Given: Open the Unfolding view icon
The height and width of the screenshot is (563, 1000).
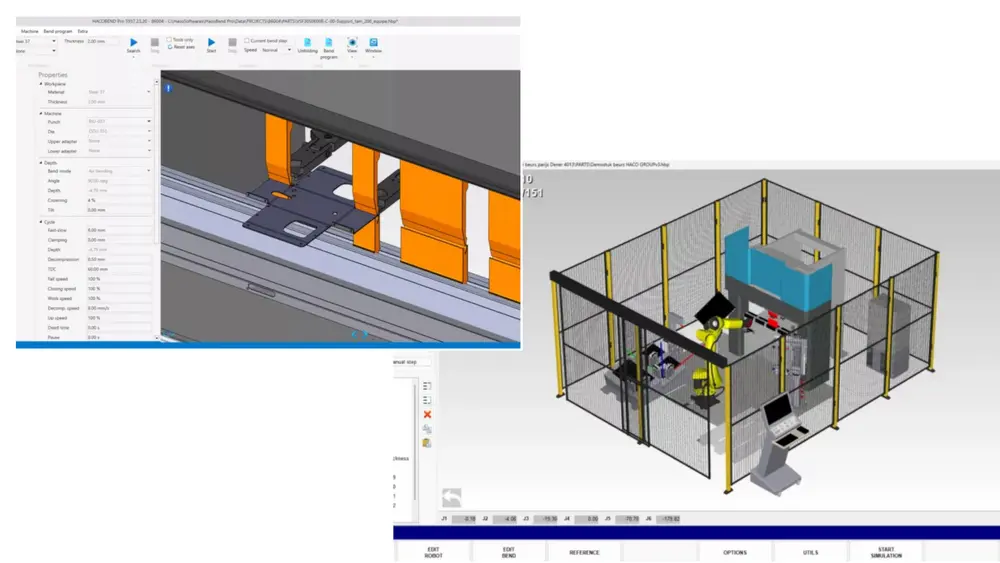Looking at the screenshot, I should point(307,42).
